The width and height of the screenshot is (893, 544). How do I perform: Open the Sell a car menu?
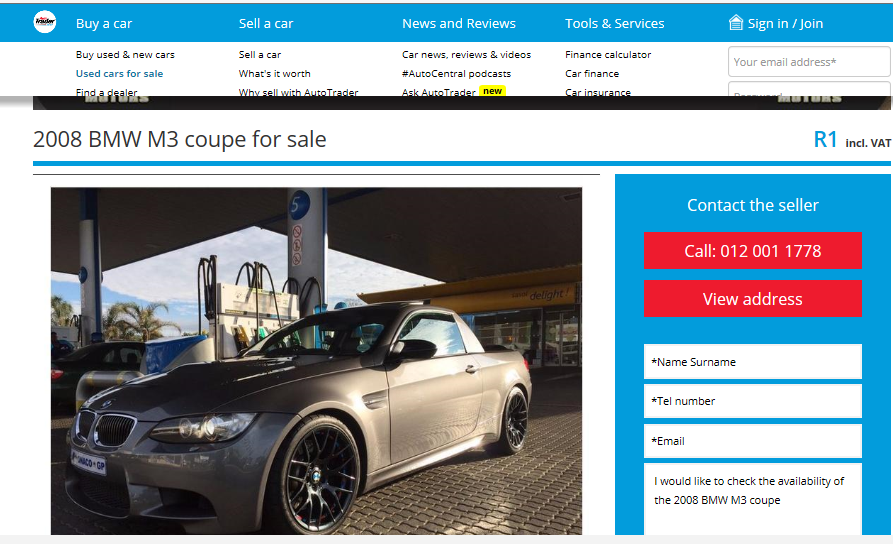coord(266,23)
